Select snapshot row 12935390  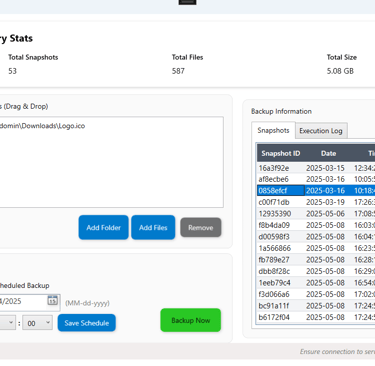[x=316, y=213]
